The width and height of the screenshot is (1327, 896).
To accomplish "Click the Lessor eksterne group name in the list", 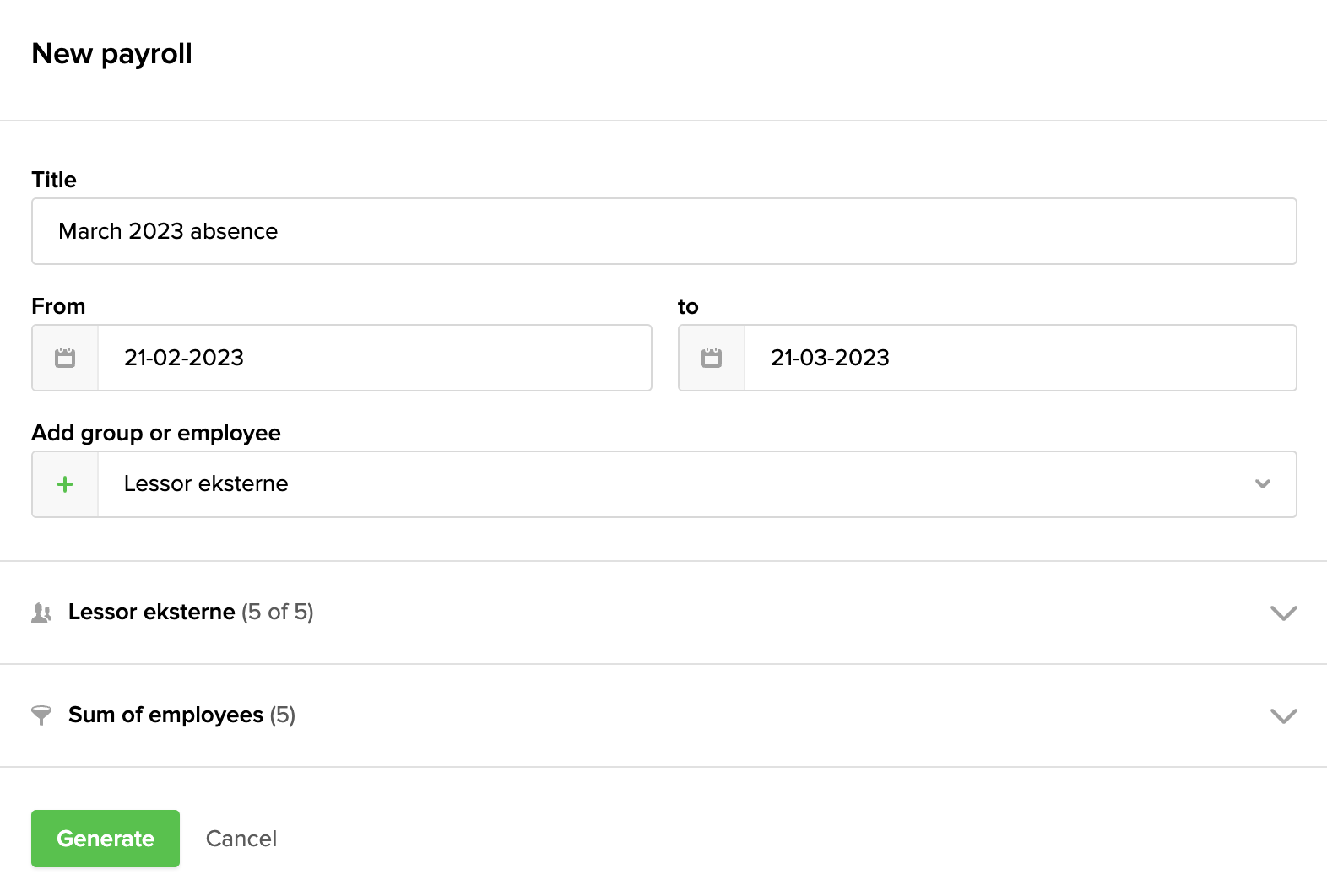I will 151,612.
